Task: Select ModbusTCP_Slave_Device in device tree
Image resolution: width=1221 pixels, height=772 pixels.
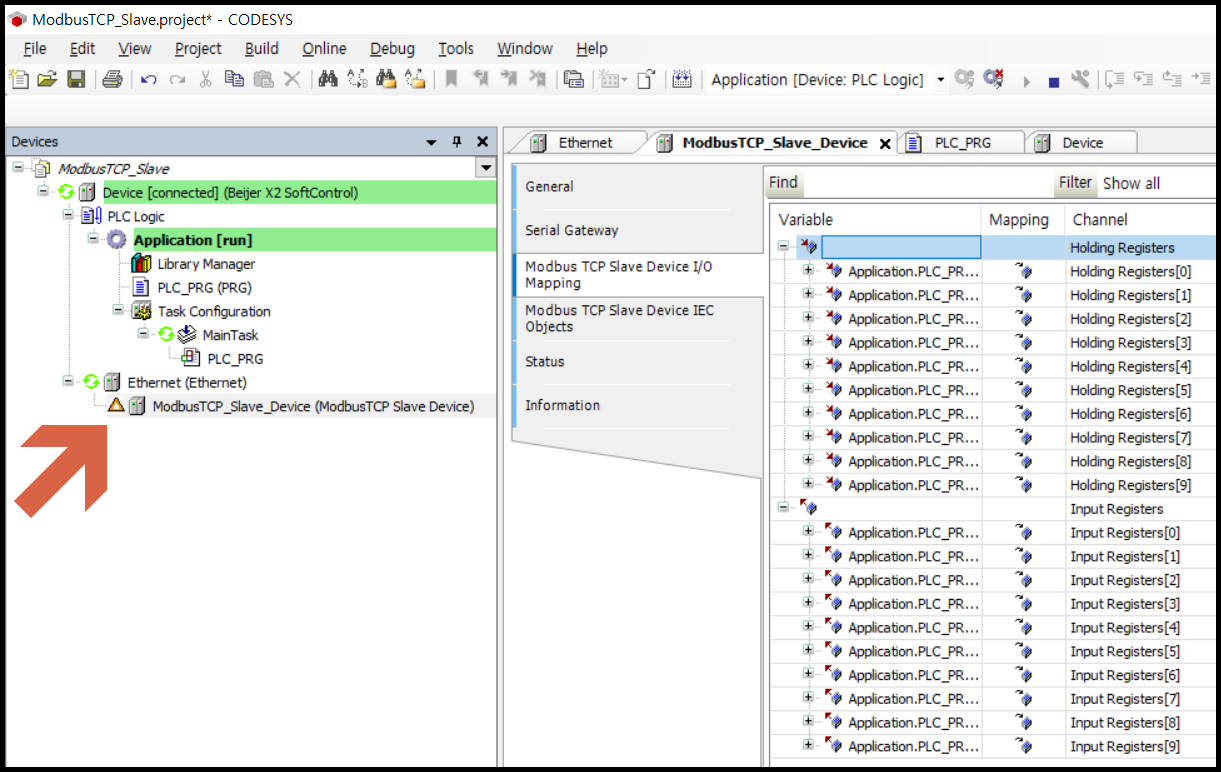Action: click(313, 406)
